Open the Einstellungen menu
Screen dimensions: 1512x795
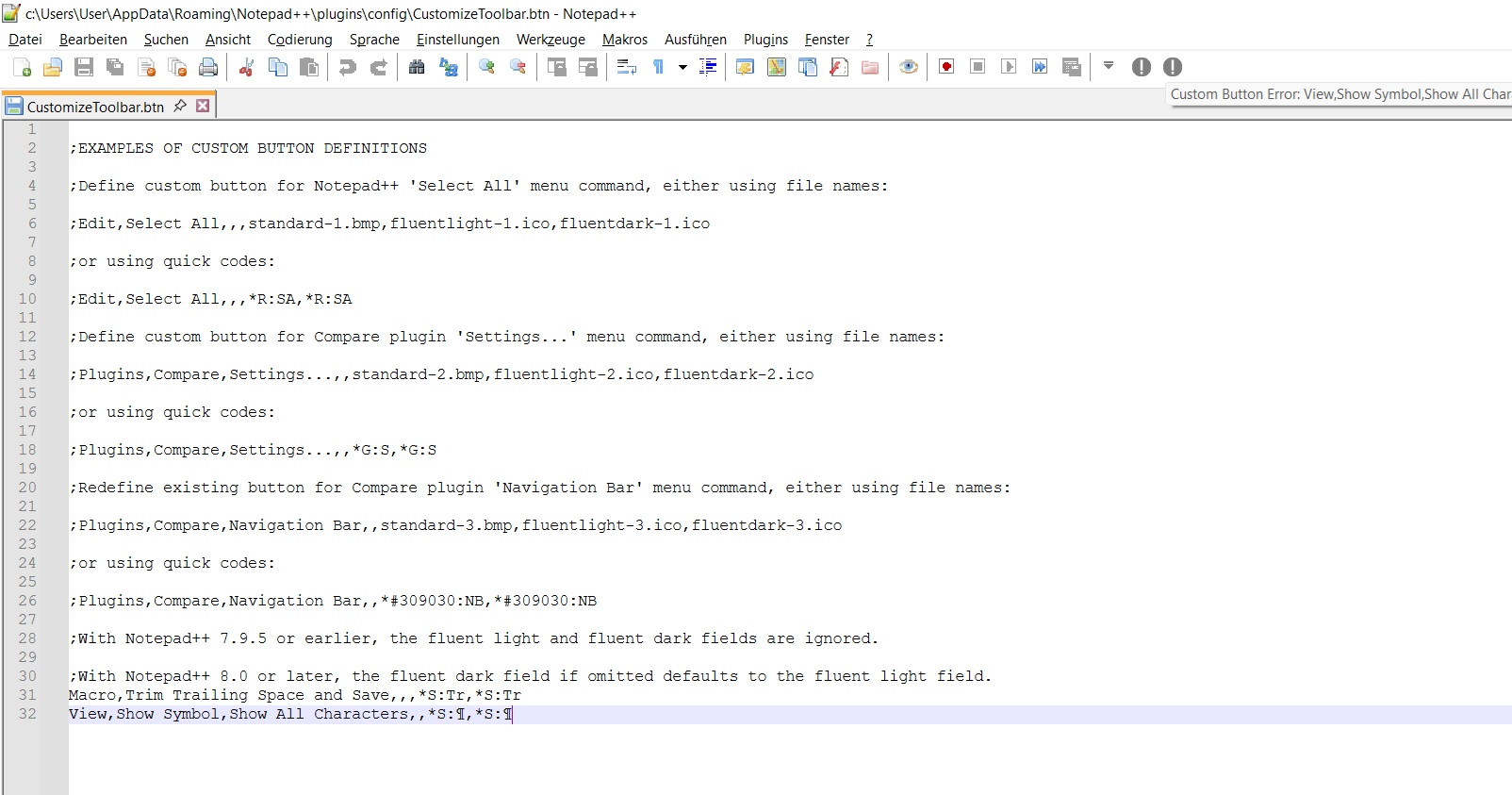coord(458,40)
